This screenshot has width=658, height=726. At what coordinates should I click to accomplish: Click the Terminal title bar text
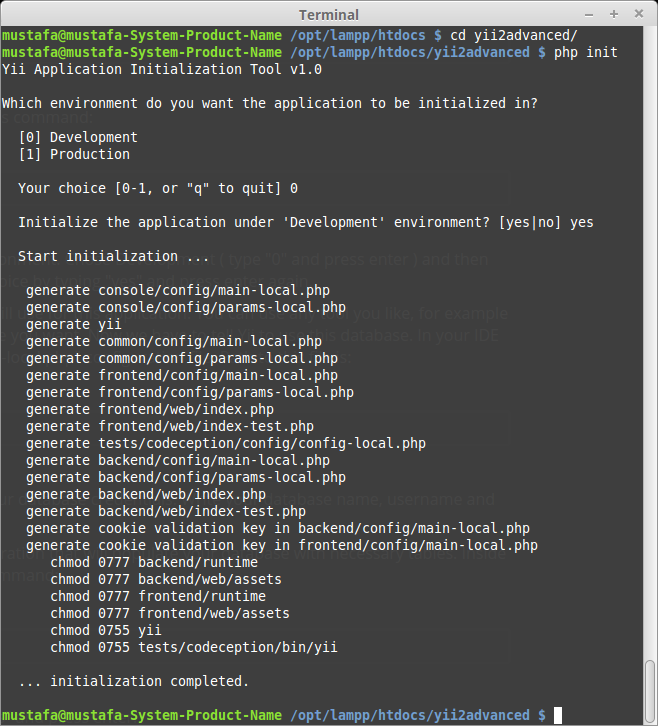(x=329, y=15)
